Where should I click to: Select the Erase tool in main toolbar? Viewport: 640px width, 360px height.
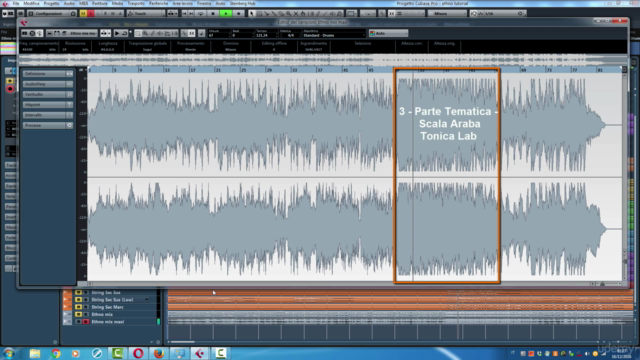point(281,13)
